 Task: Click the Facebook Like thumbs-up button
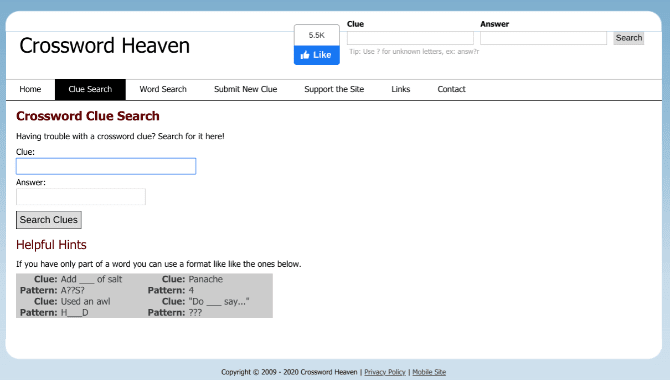317,55
